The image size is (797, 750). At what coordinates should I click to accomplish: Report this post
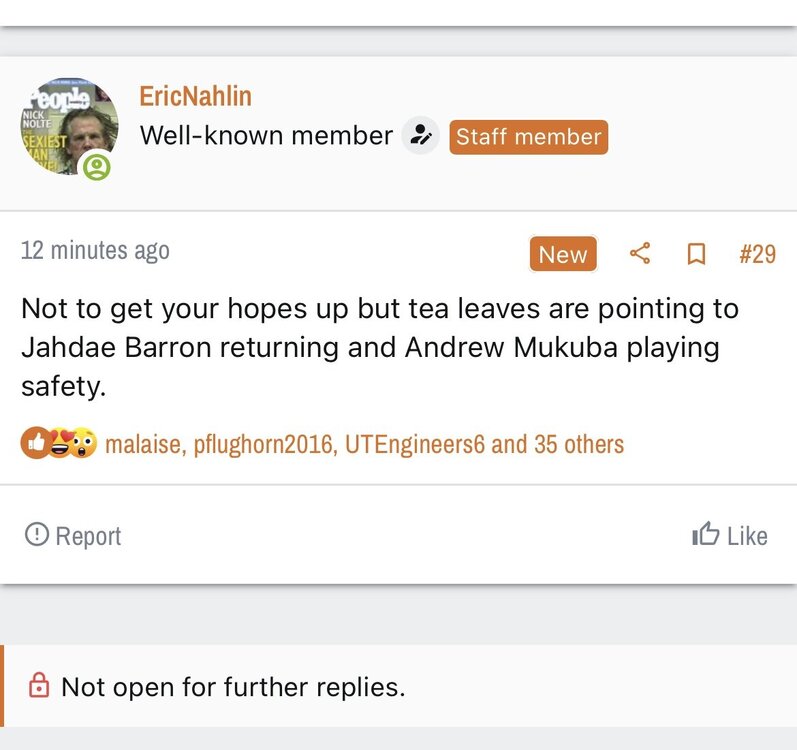[74, 536]
